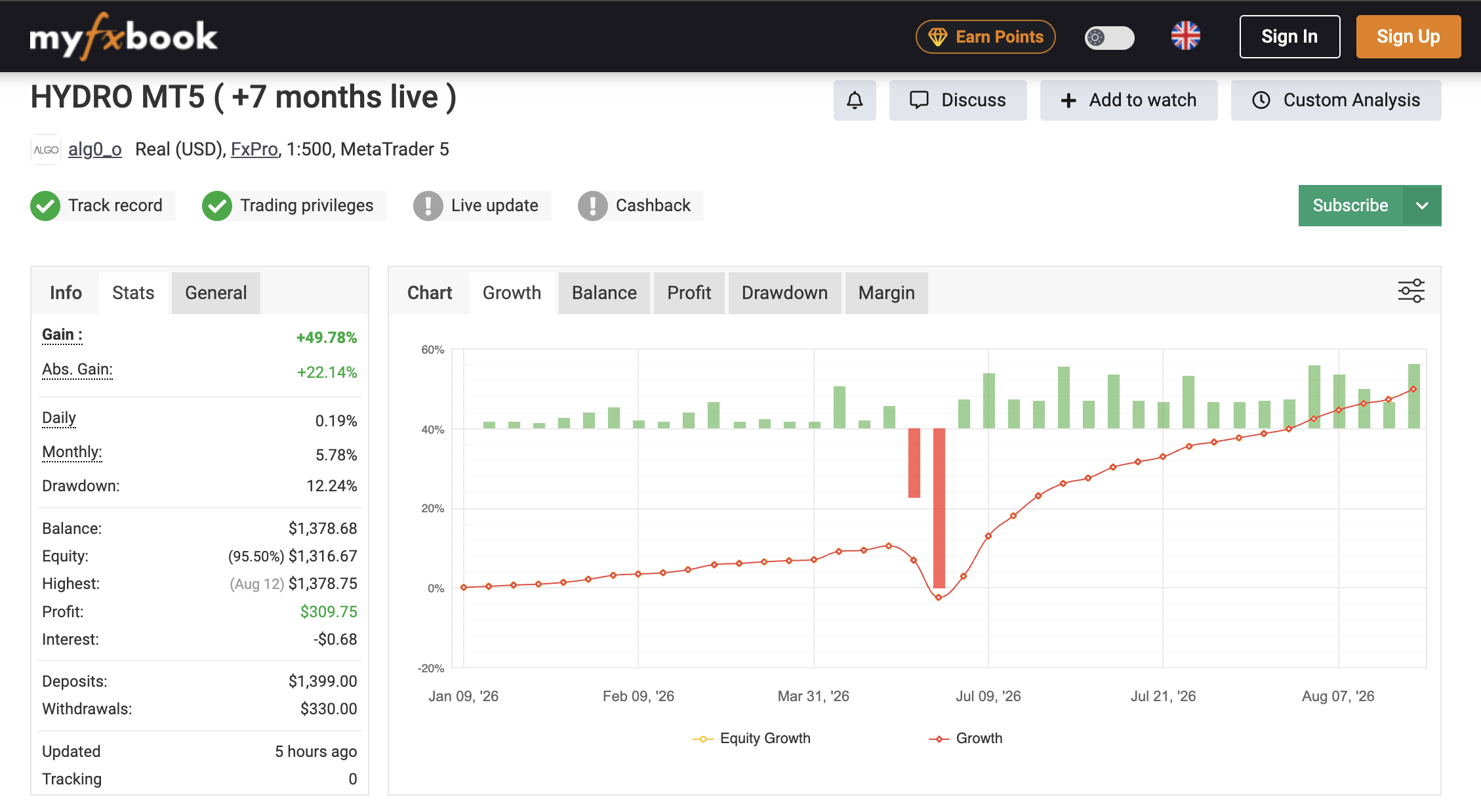Click the alg0_o user avatar
Image resolution: width=1481 pixels, height=812 pixels.
(46, 150)
